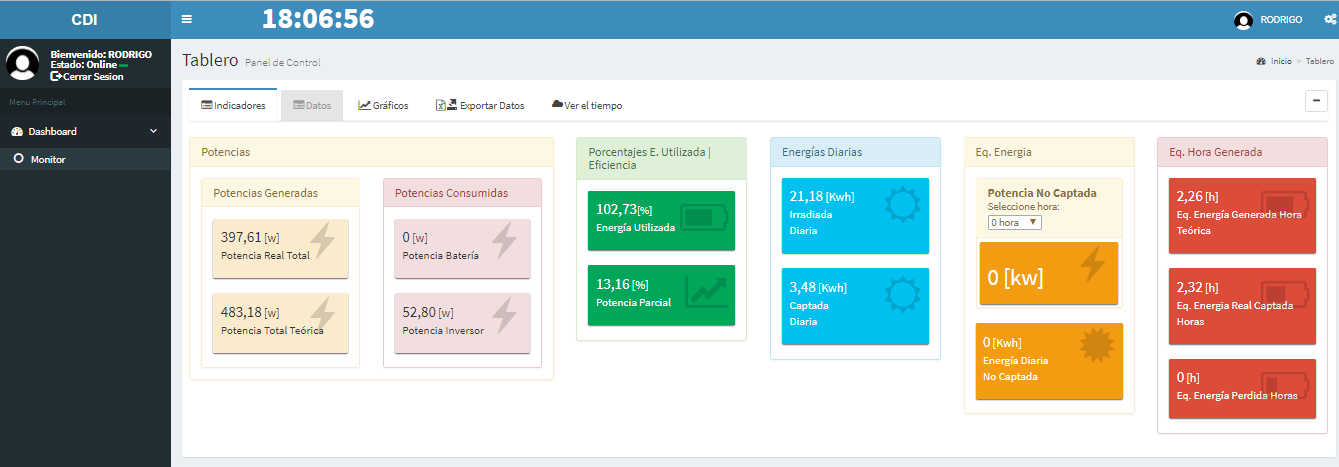Click the CDI logo header
The image size is (1339, 467).
[x=85, y=19]
